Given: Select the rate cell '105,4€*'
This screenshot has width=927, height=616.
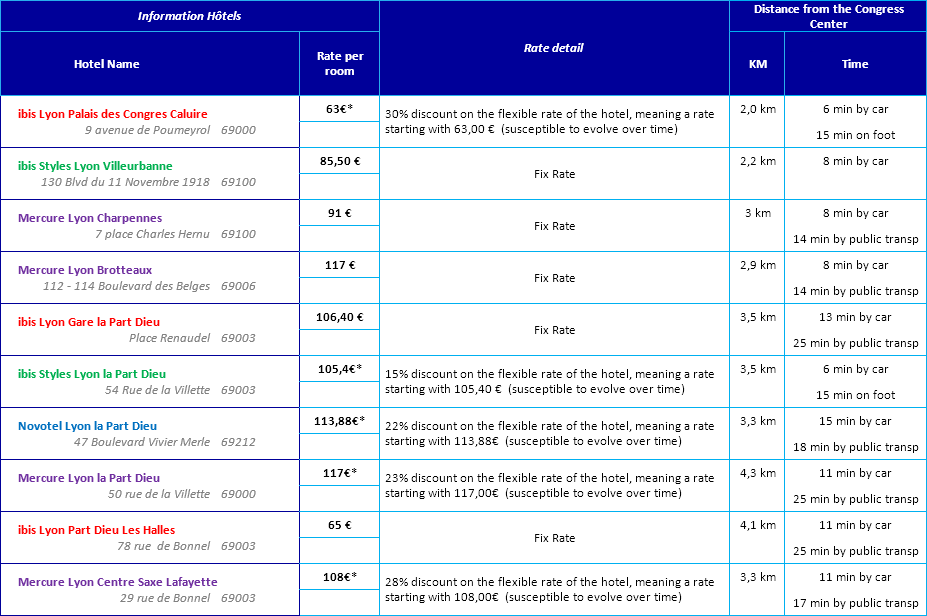Looking at the screenshot, I should (x=339, y=369).
